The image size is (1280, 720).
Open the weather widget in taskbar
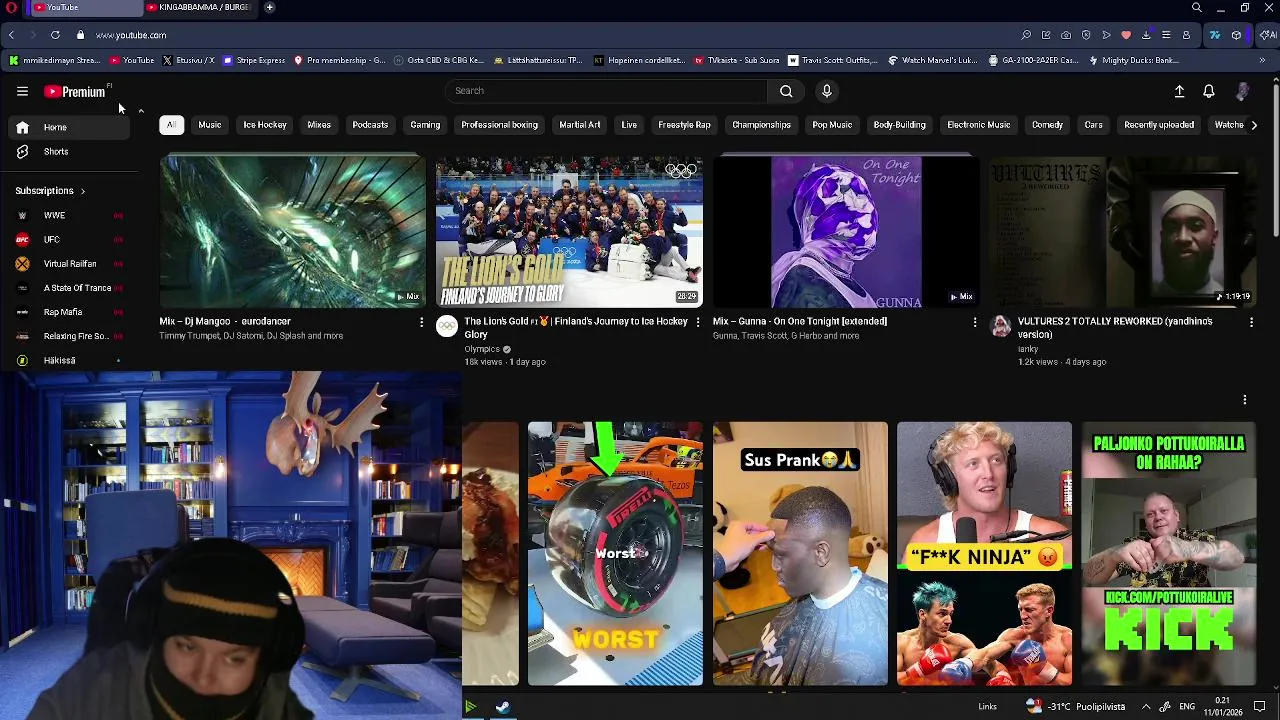point(1074,707)
